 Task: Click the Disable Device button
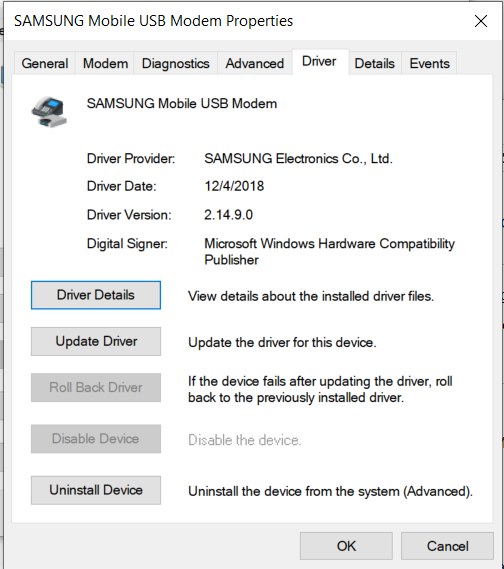(x=96, y=439)
